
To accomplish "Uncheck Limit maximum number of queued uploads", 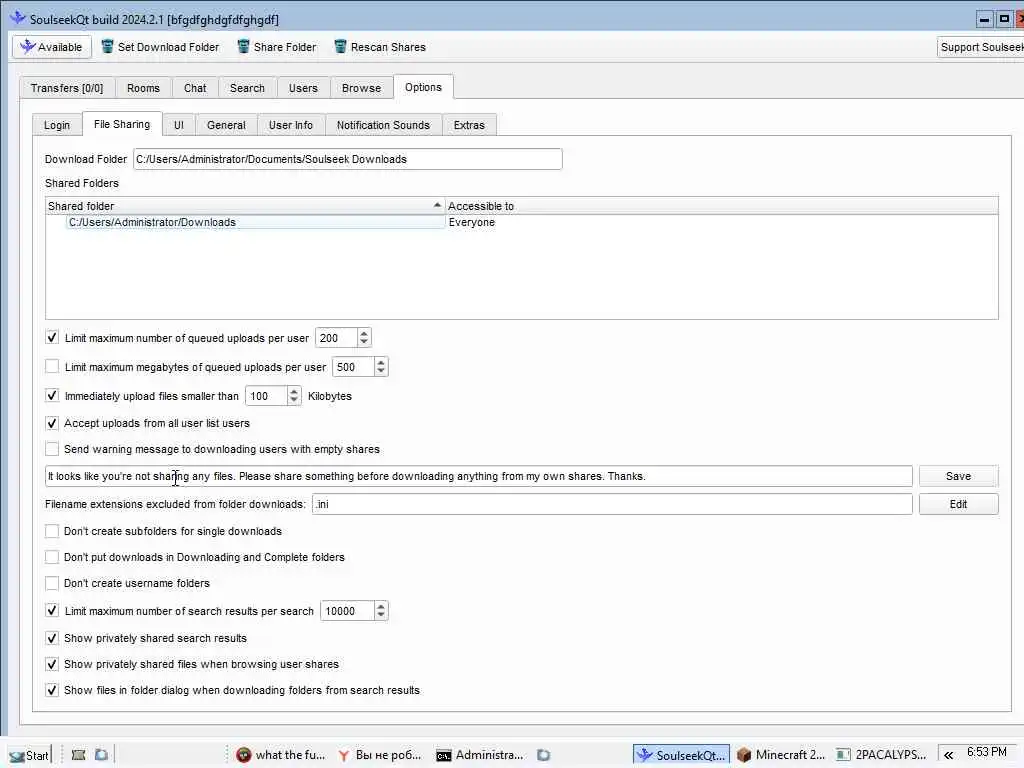I will [52, 338].
